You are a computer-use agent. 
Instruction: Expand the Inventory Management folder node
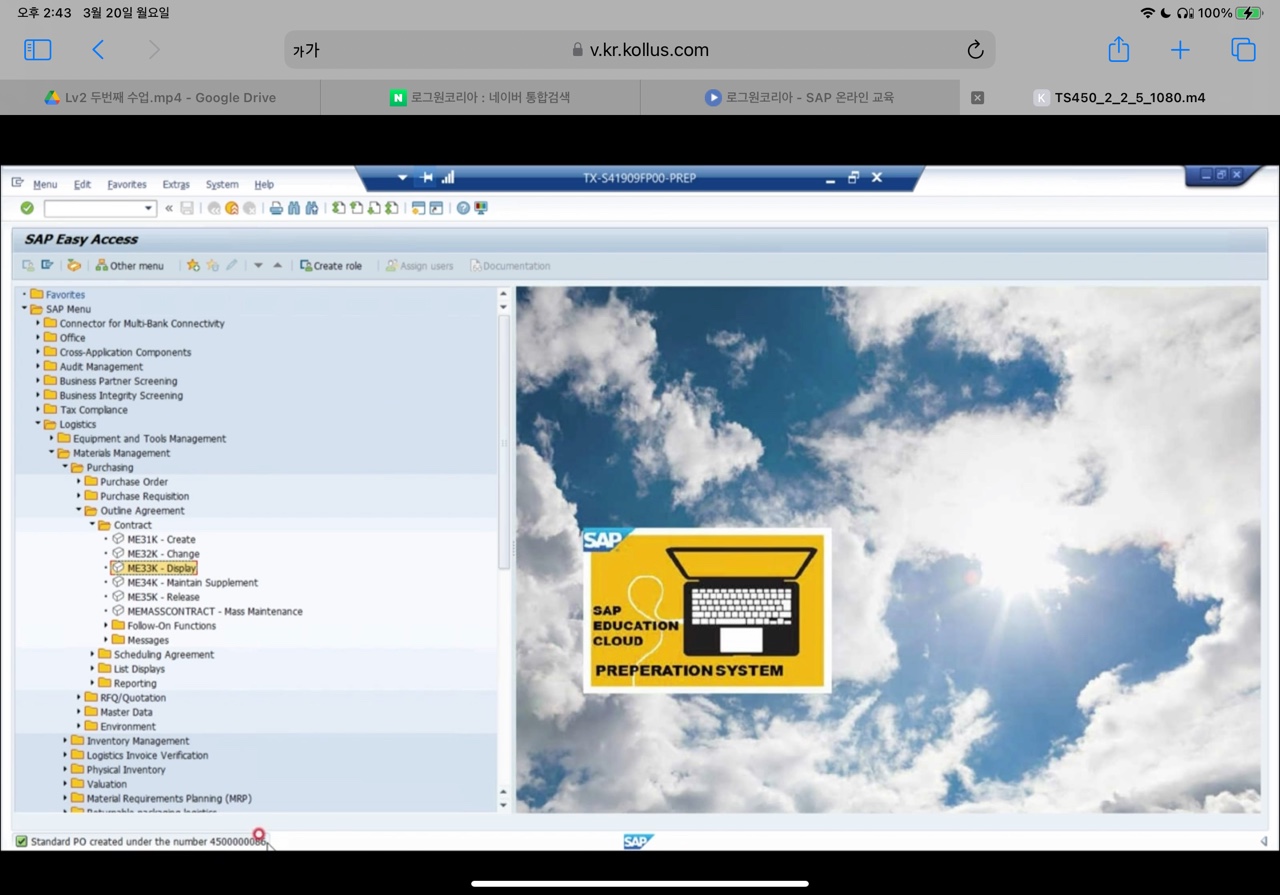[66, 741]
